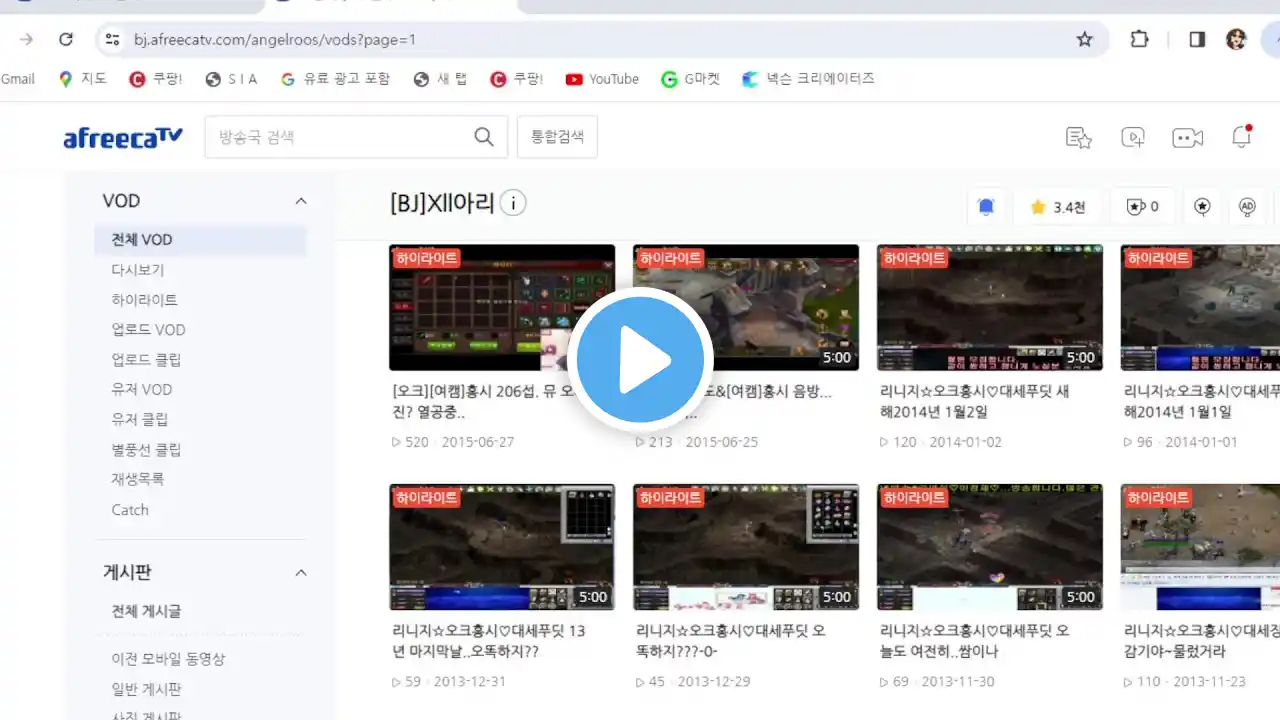Screen dimensions: 1280x720
Task: Open site info icon in address bar
Action: click(x=112, y=39)
